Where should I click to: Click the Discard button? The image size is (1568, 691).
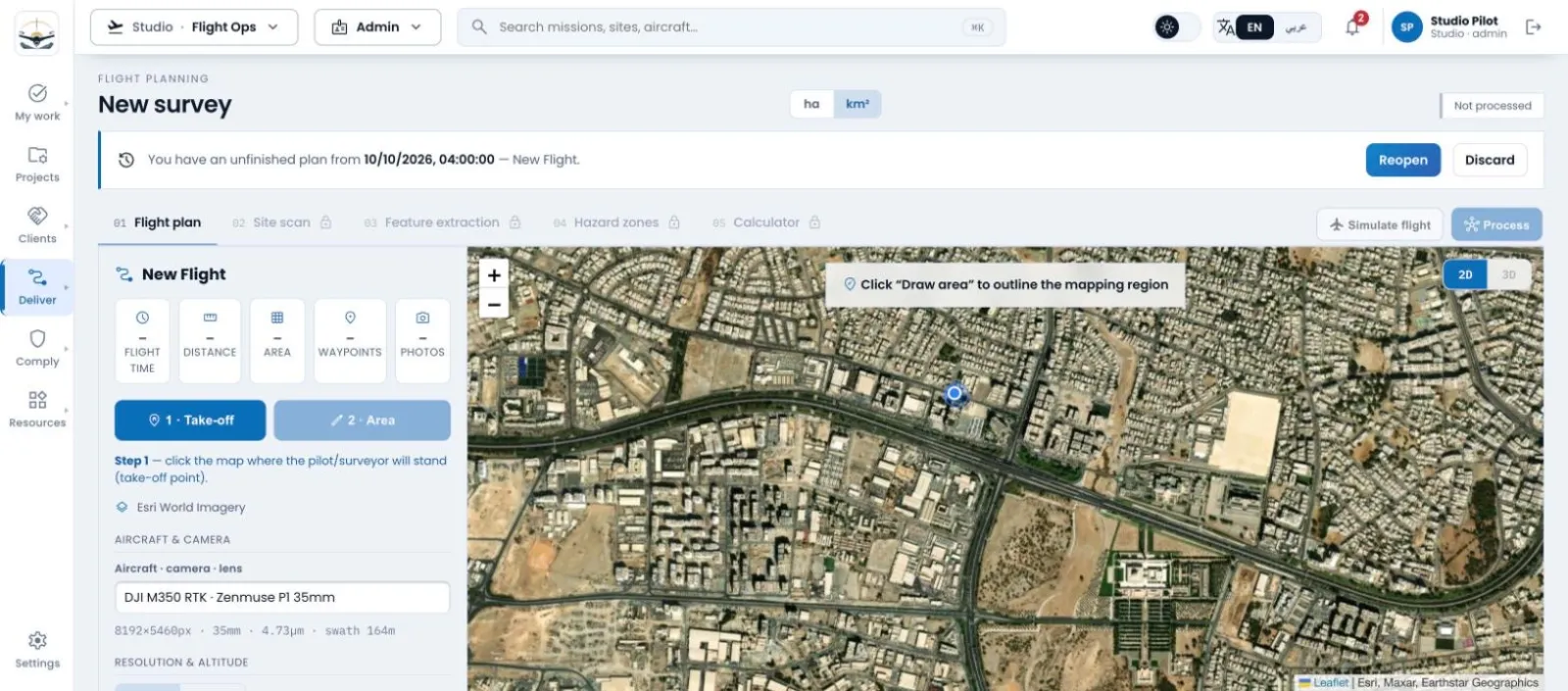[1489, 160]
